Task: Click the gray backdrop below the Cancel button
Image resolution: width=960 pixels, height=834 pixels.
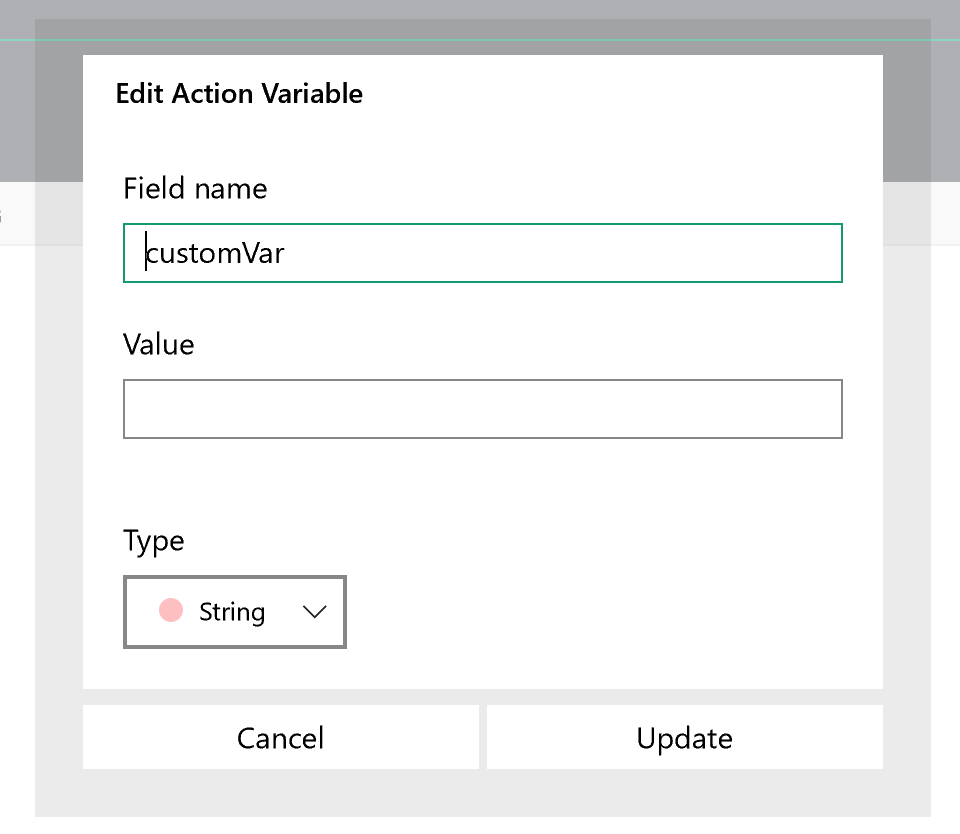Action: click(280, 793)
